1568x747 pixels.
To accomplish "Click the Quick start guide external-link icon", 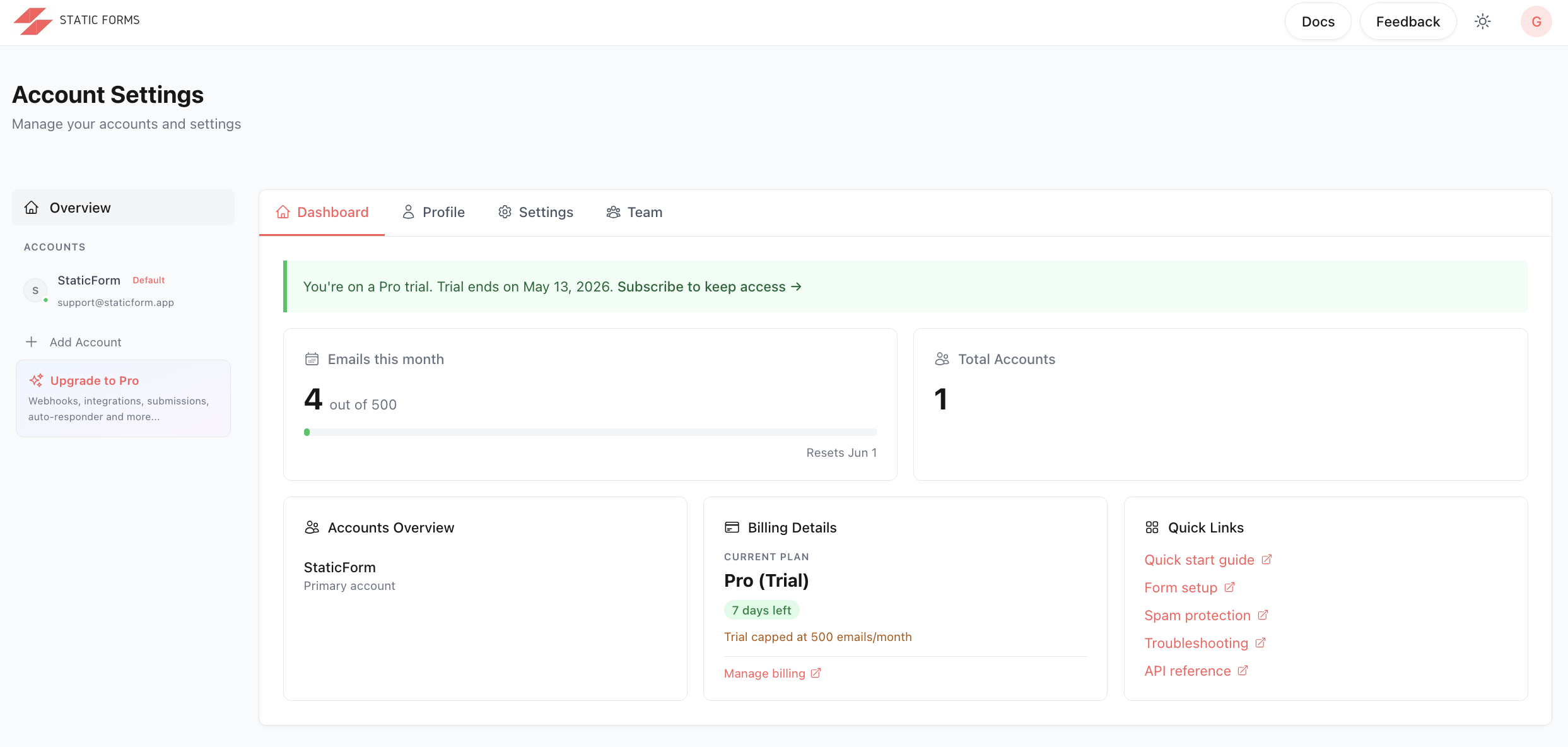I will coord(1267,560).
